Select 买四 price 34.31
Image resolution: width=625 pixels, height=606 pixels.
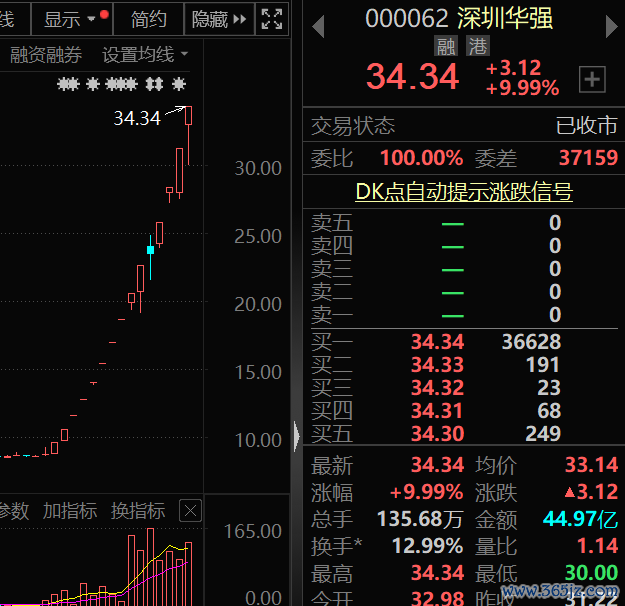click(x=437, y=411)
